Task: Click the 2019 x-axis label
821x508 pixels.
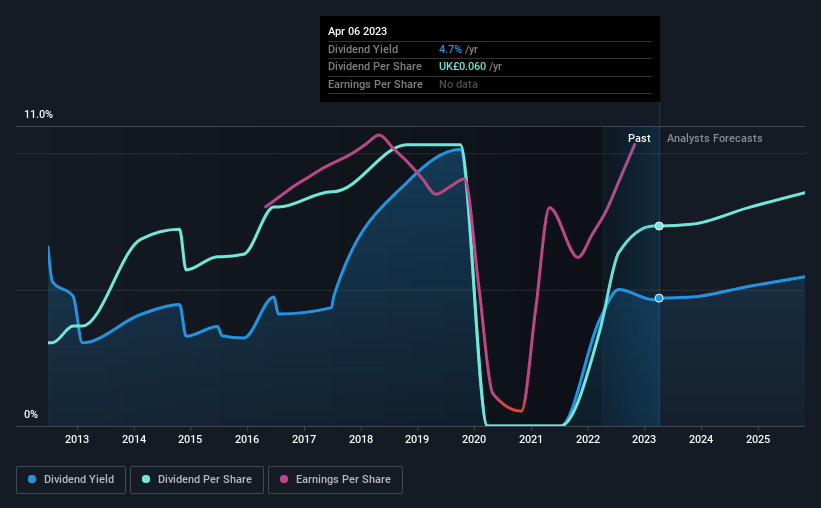Action: tap(417, 439)
